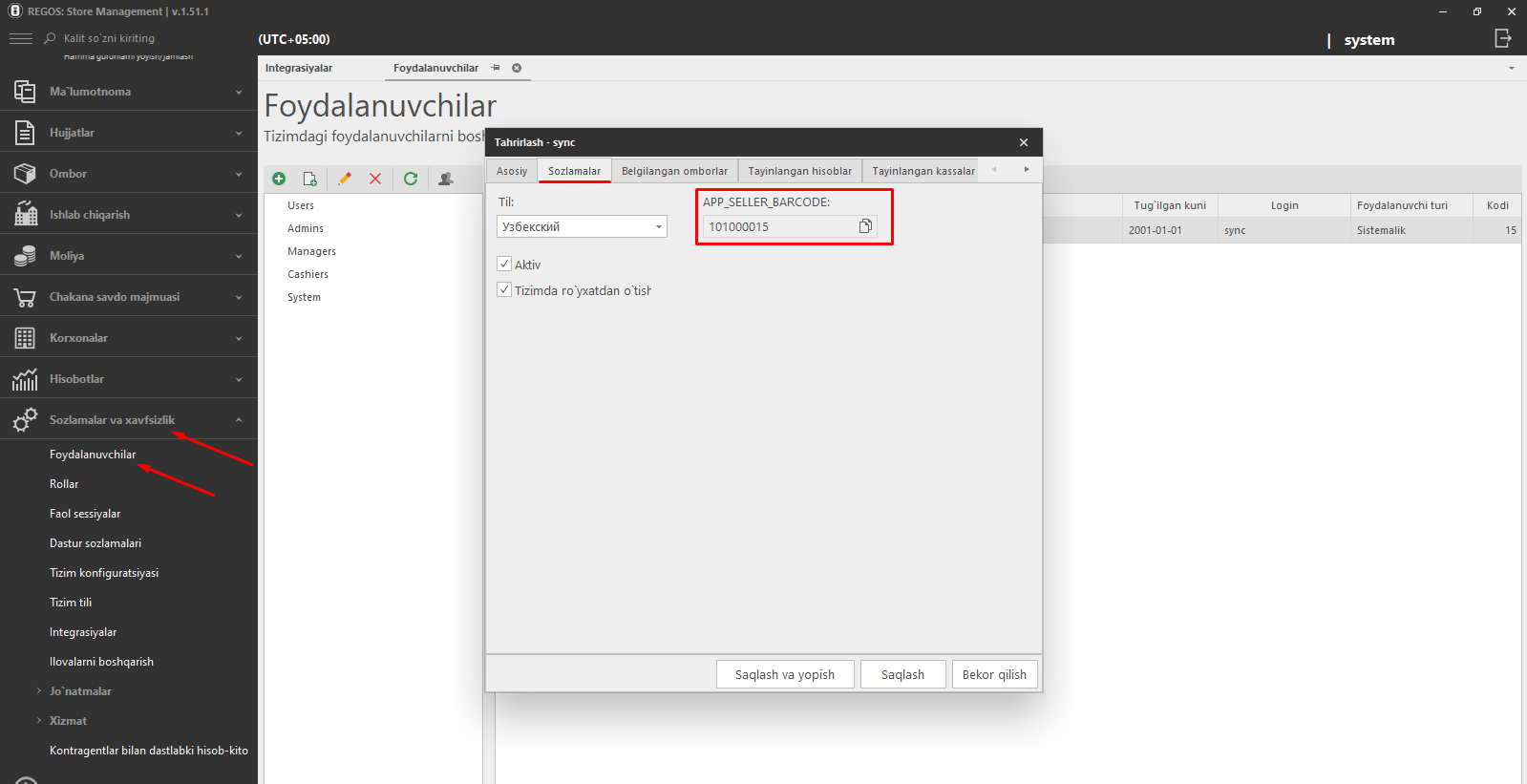Expand the Ma`lumotnoma menu section

(x=239, y=92)
